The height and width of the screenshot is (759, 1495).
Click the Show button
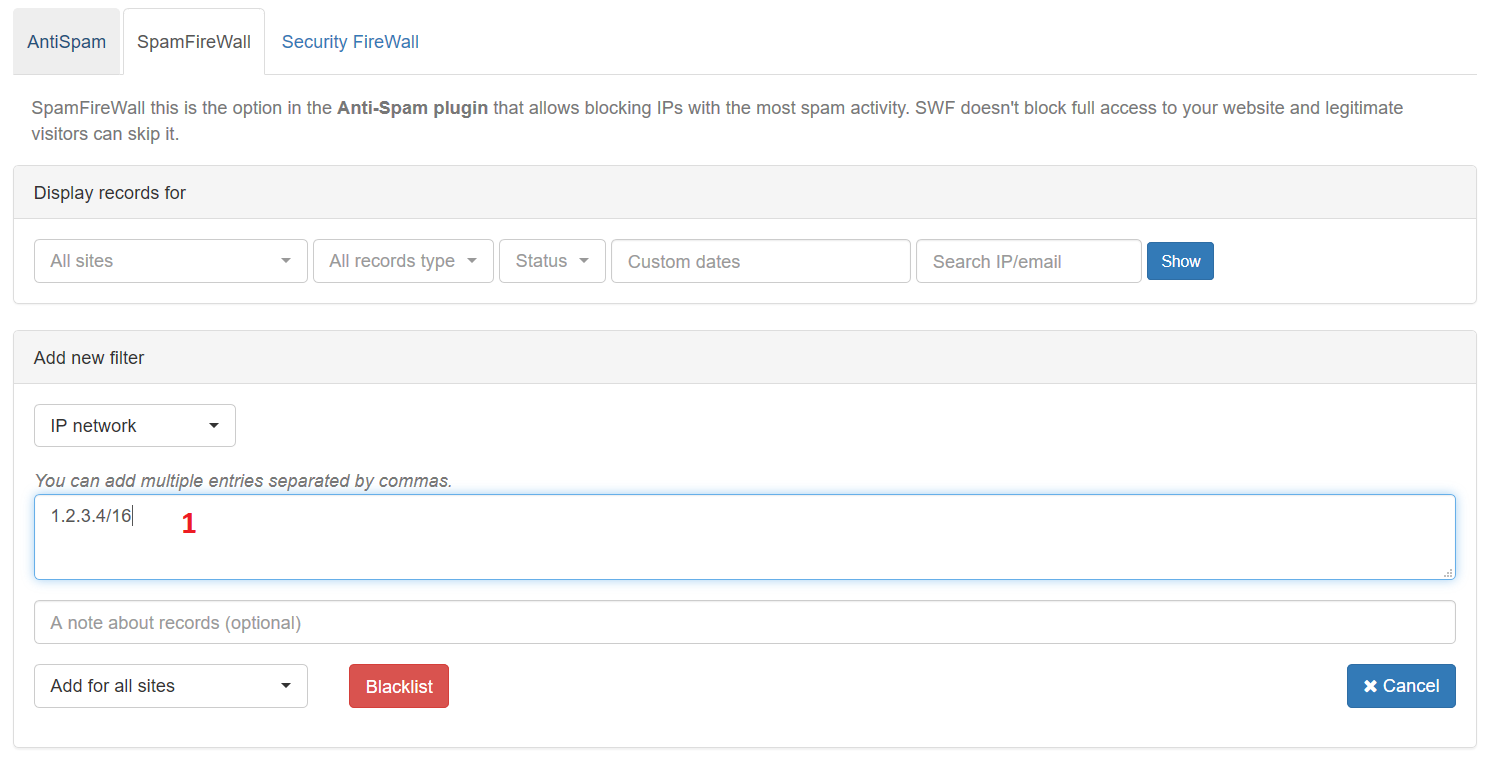coord(1180,261)
